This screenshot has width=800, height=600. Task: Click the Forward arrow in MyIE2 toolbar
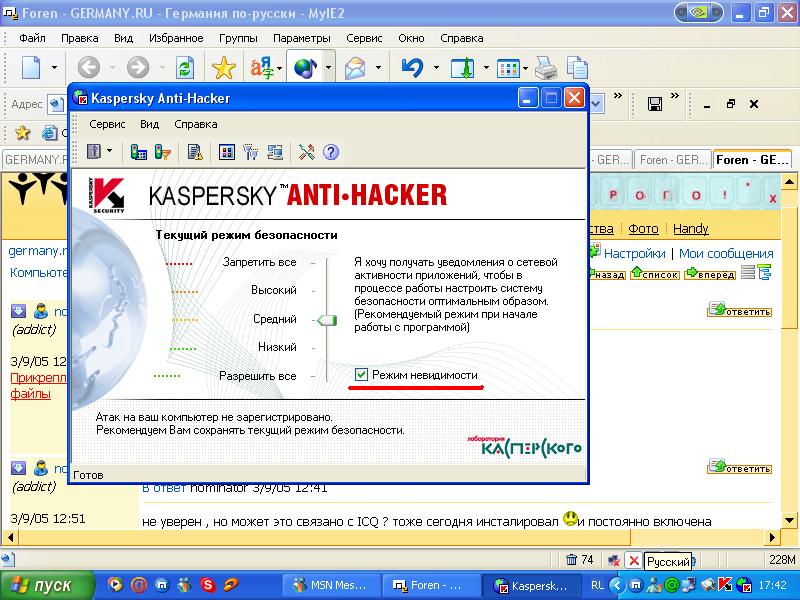(138, 67)
